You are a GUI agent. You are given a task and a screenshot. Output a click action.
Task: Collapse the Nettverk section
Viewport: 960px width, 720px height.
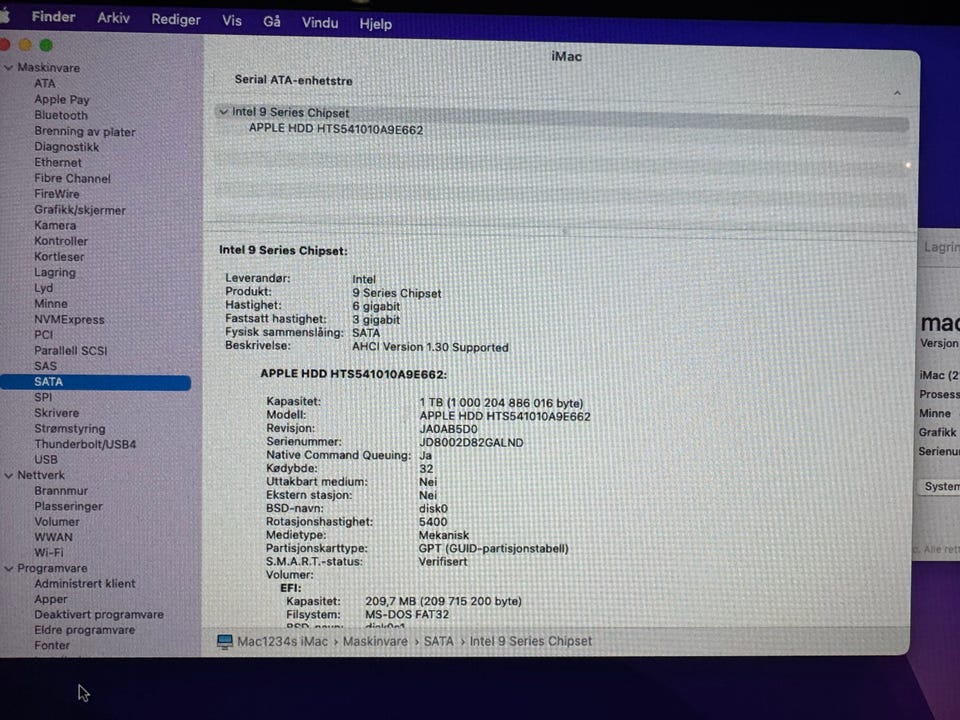coord(9,475)
